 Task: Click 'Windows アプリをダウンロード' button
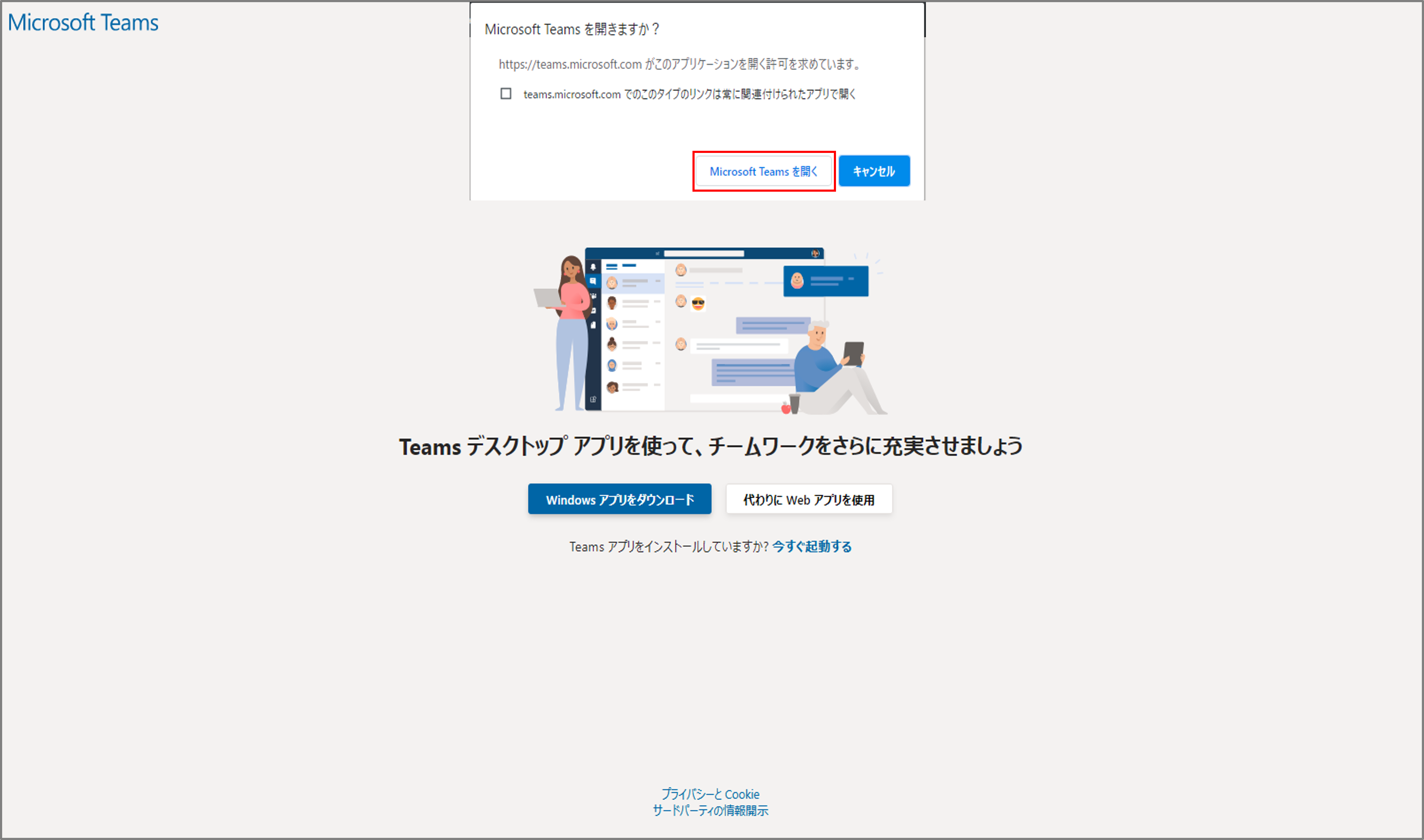click(619, 499)
